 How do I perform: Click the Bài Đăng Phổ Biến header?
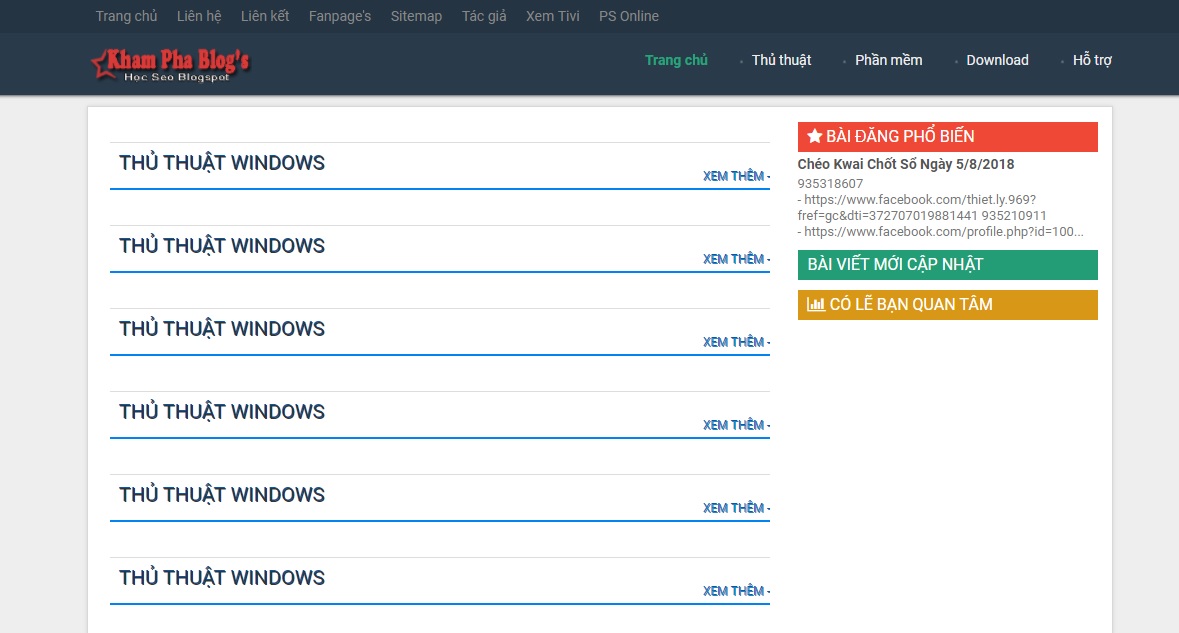(x=947, y=137)
